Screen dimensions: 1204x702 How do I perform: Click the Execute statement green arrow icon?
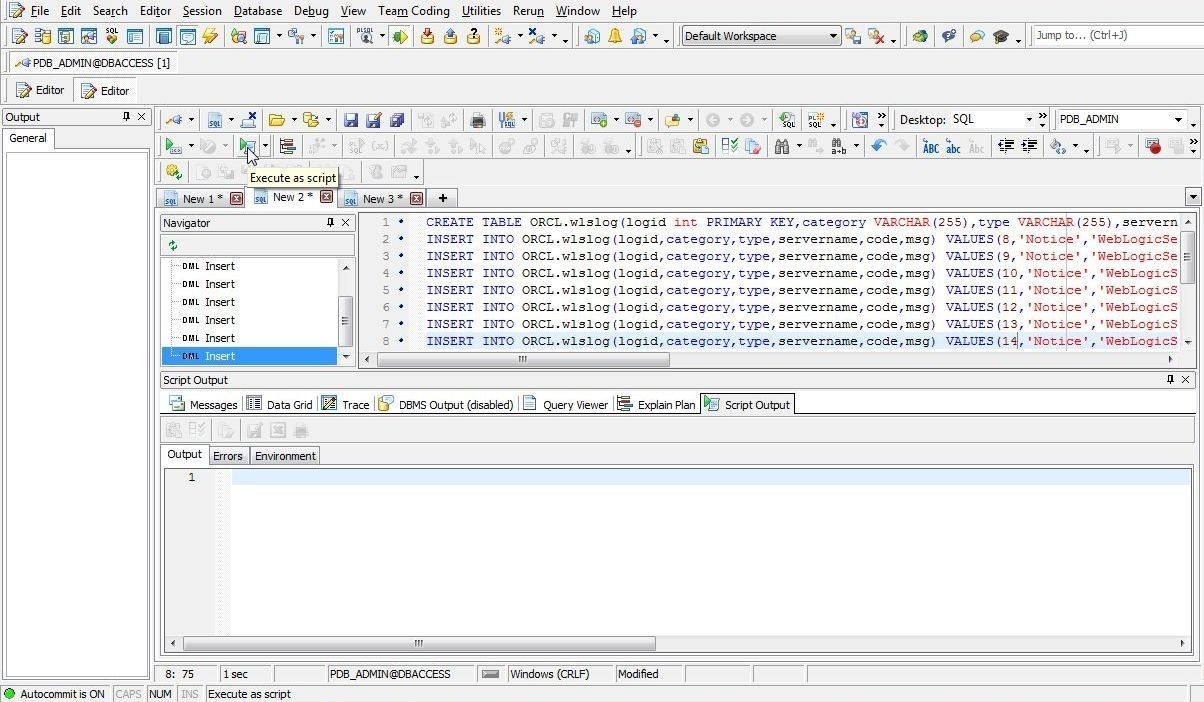[x=173, y=146]
